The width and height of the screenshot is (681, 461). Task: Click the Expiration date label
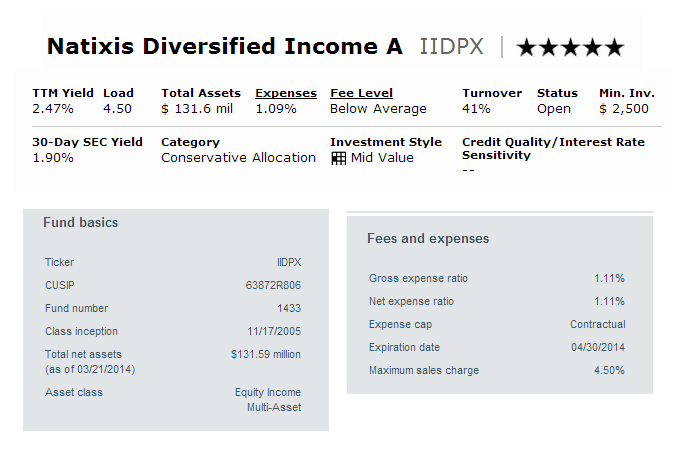[x=404, y=348]
